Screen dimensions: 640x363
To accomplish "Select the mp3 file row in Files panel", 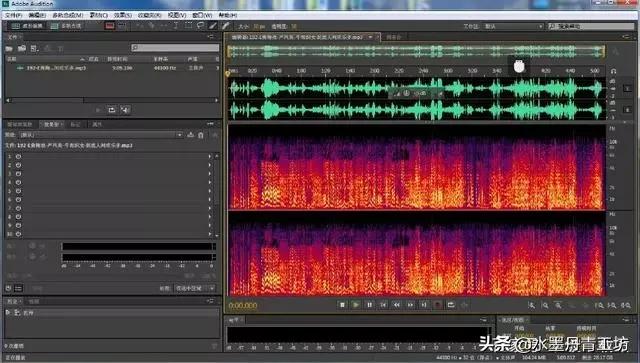I will 112,68.
